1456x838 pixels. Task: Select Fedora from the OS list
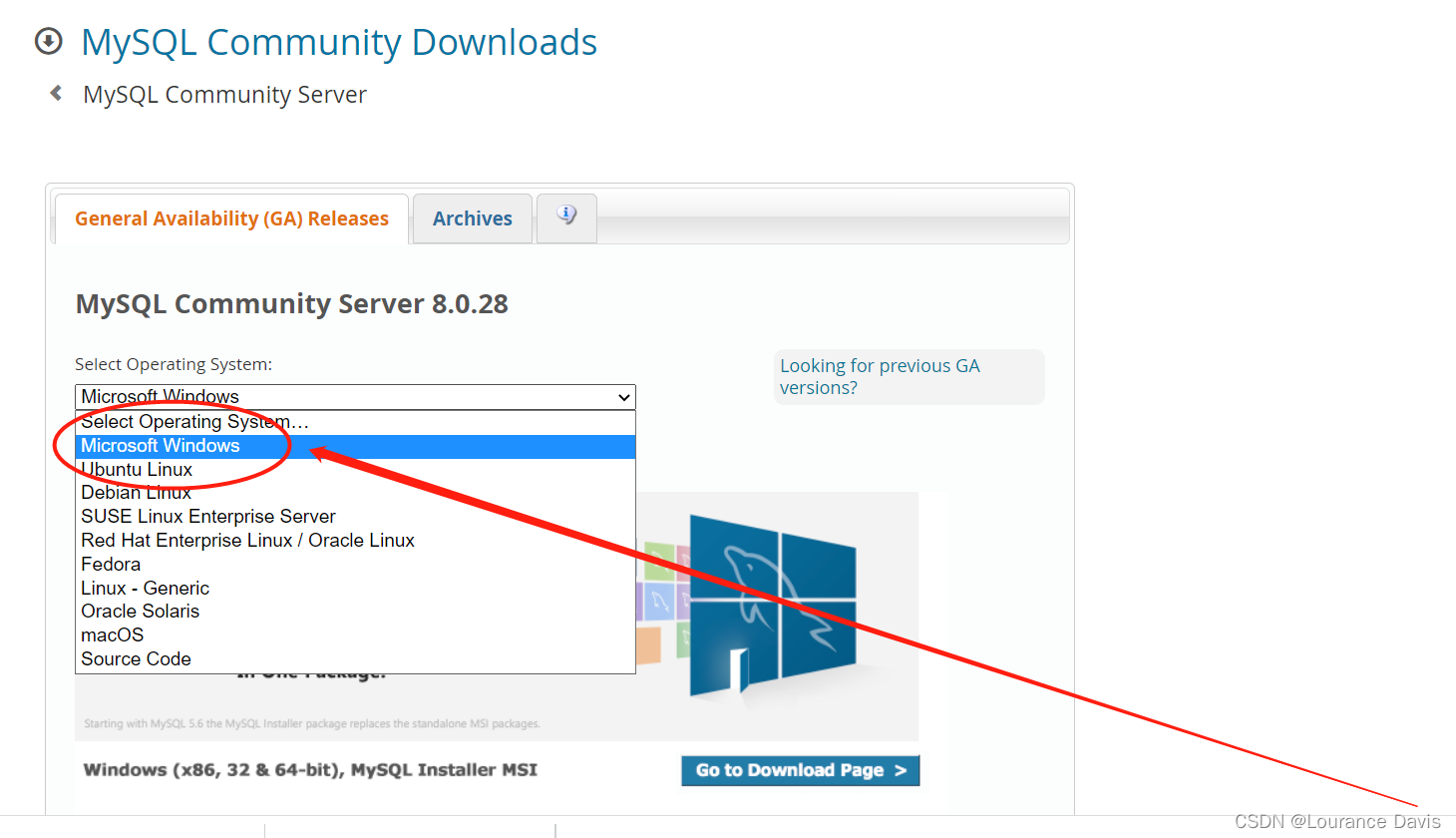[355, 565]
